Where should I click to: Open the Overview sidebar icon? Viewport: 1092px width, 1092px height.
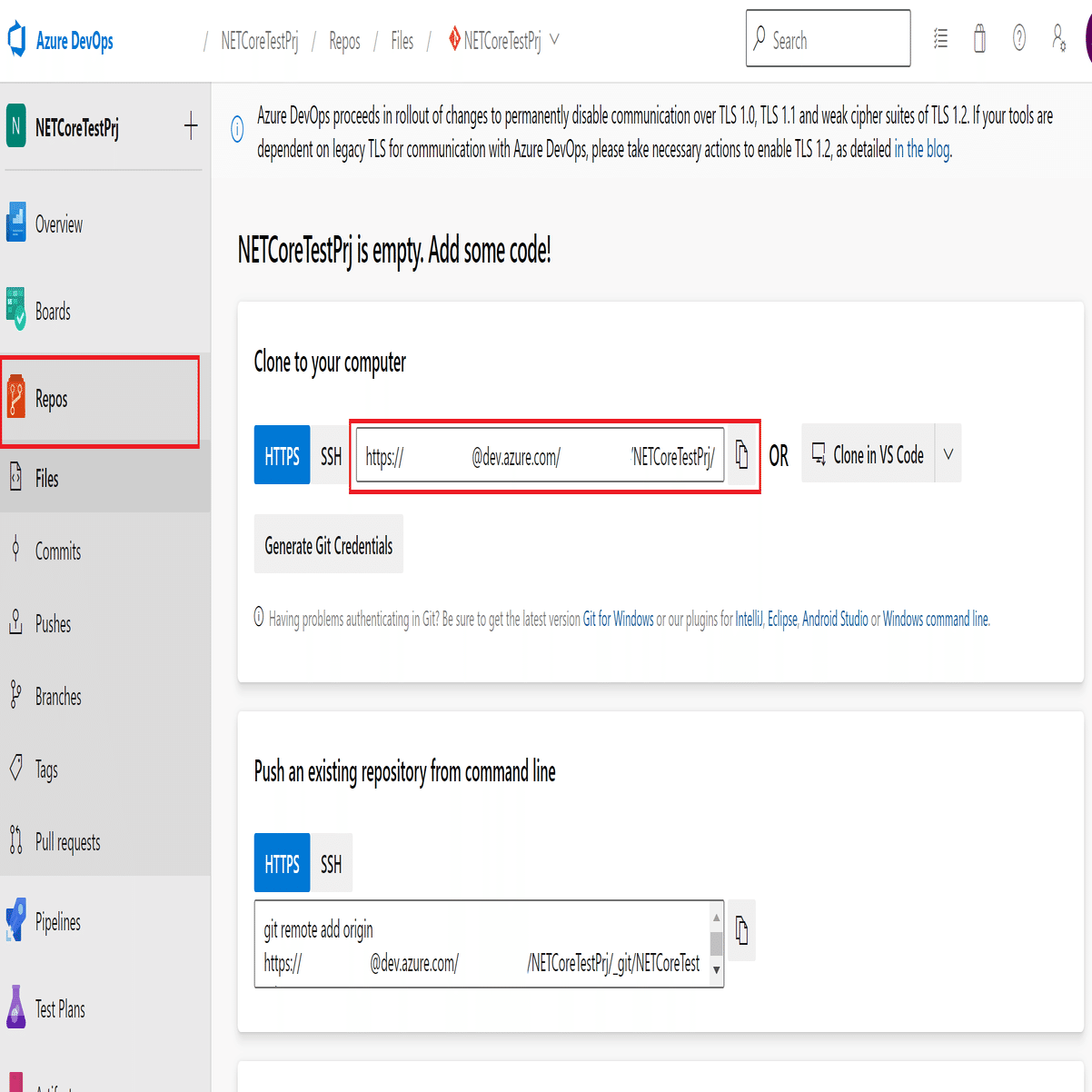(16, 223)
